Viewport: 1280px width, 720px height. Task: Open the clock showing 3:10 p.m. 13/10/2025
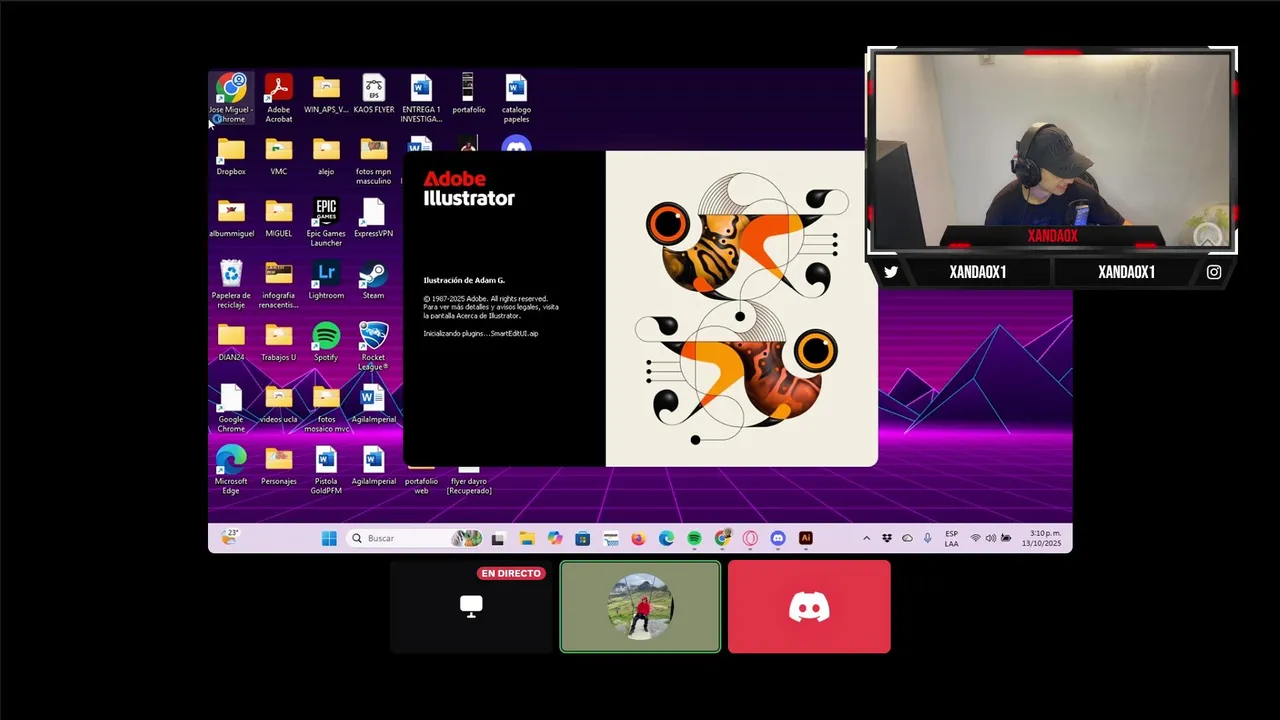point(1042,538)
